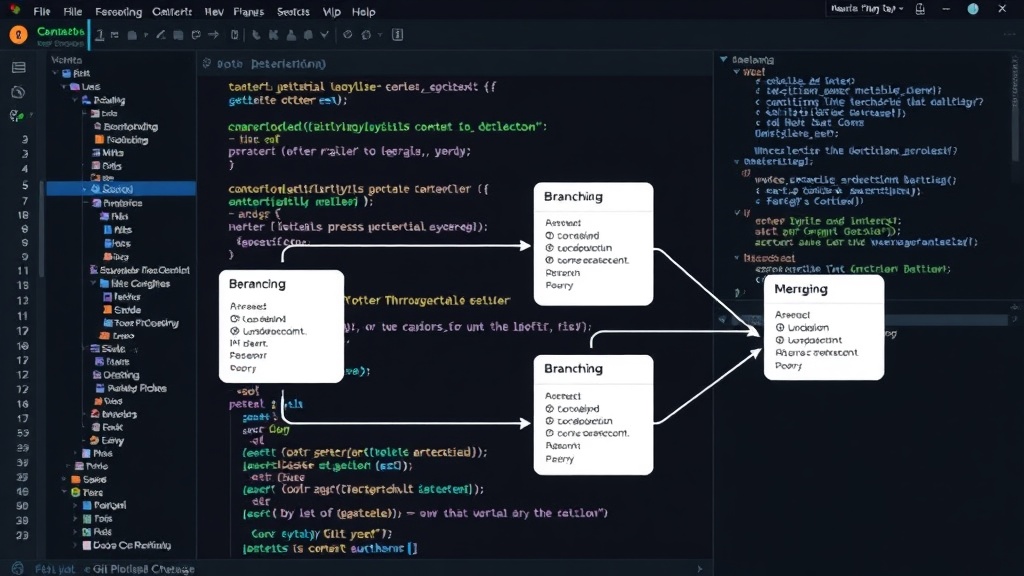Click the right arrow forward icon in toolbar
Image resolution: width=1024 pixels, height=576 pixels.
coord(213,35)
